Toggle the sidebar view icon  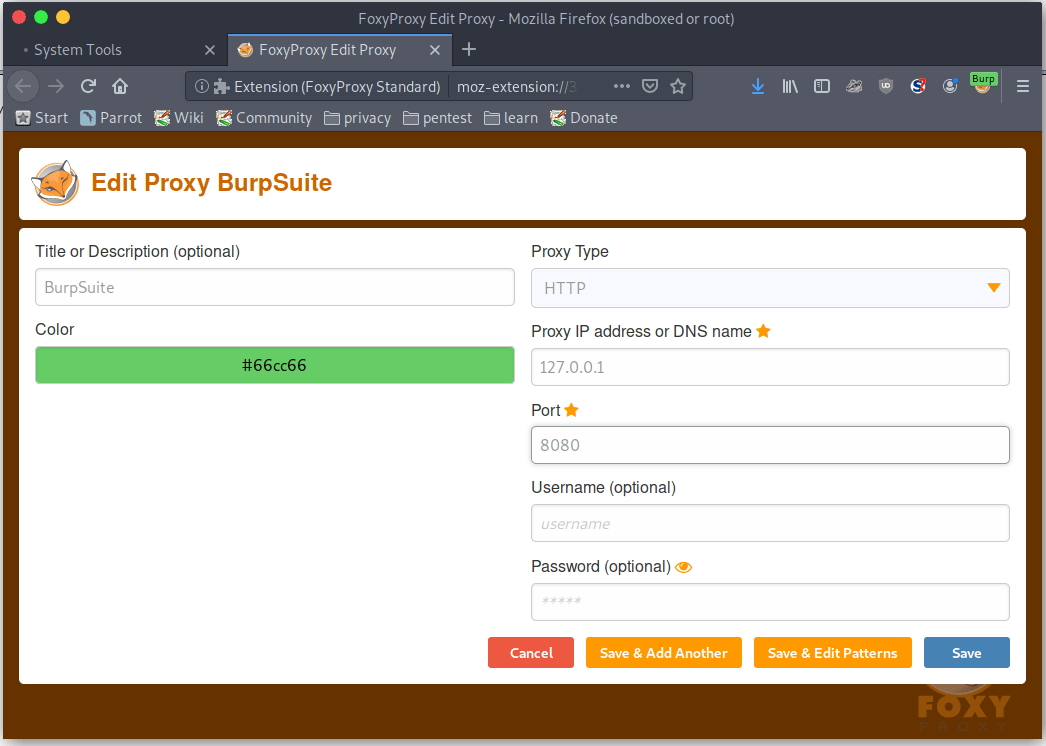[x=822, y=86]
